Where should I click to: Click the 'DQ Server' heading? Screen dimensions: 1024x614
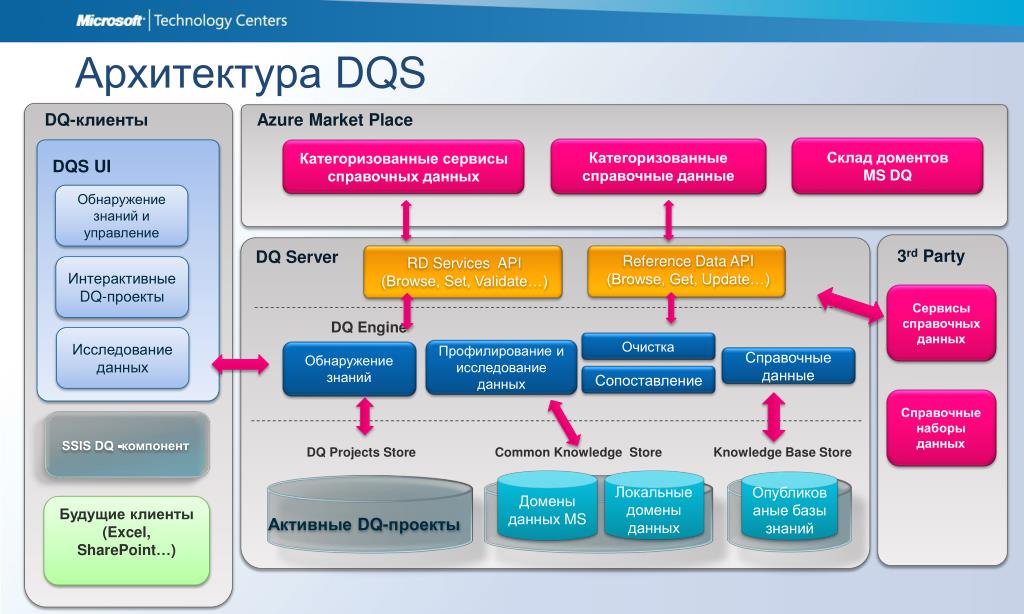[x=297, y=257]
